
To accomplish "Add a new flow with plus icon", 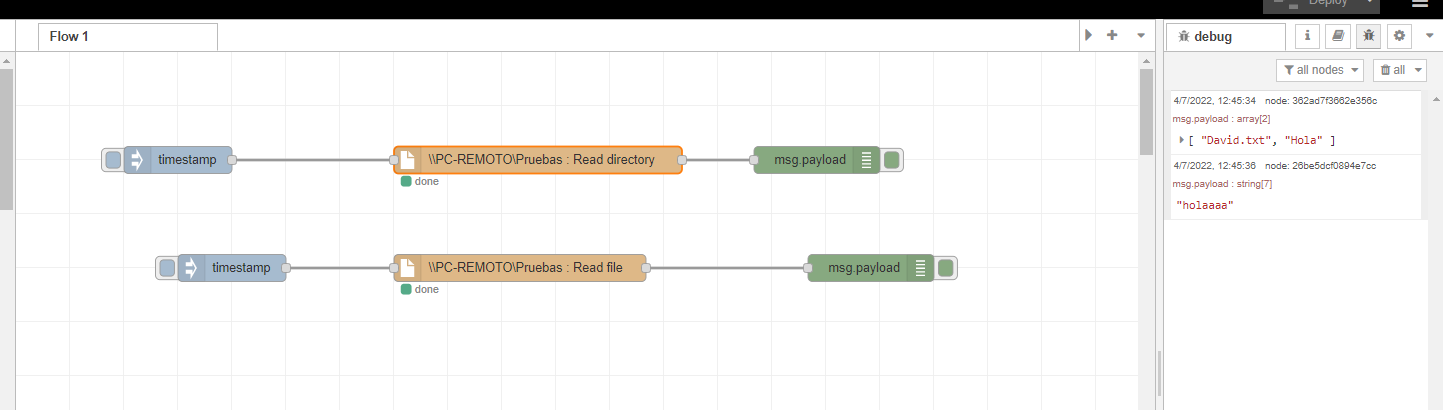I will click(x=1112, y=36).
